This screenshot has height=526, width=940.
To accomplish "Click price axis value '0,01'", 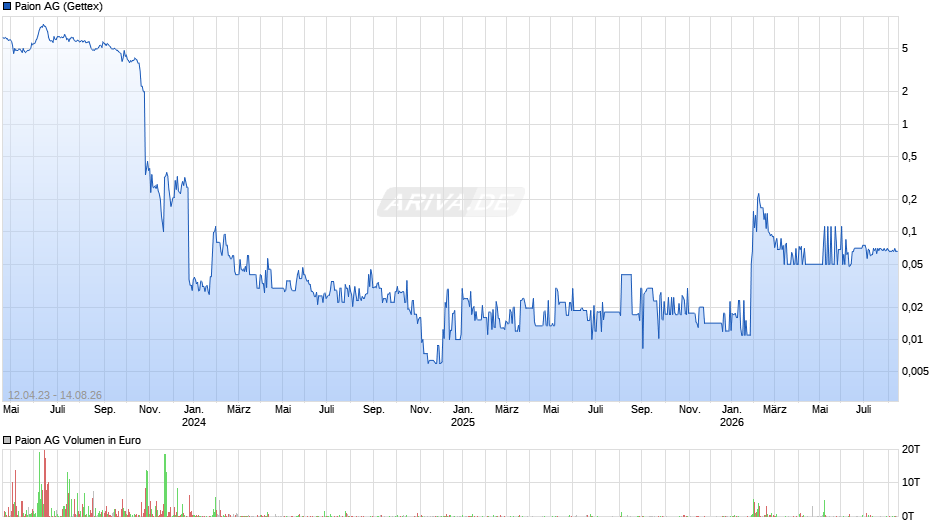I will coord(912,339).
